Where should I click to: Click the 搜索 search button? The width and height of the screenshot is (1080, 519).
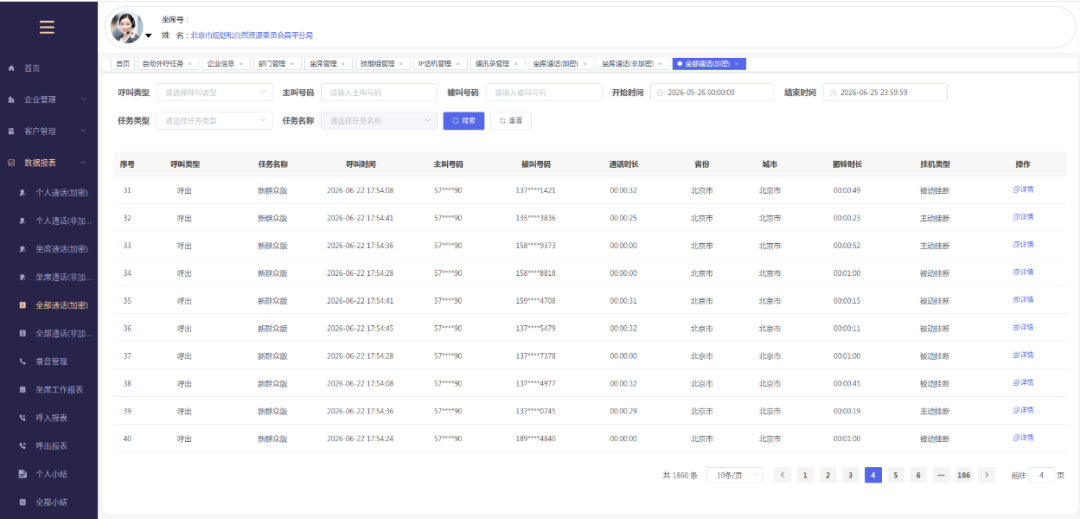click(464, 120)
